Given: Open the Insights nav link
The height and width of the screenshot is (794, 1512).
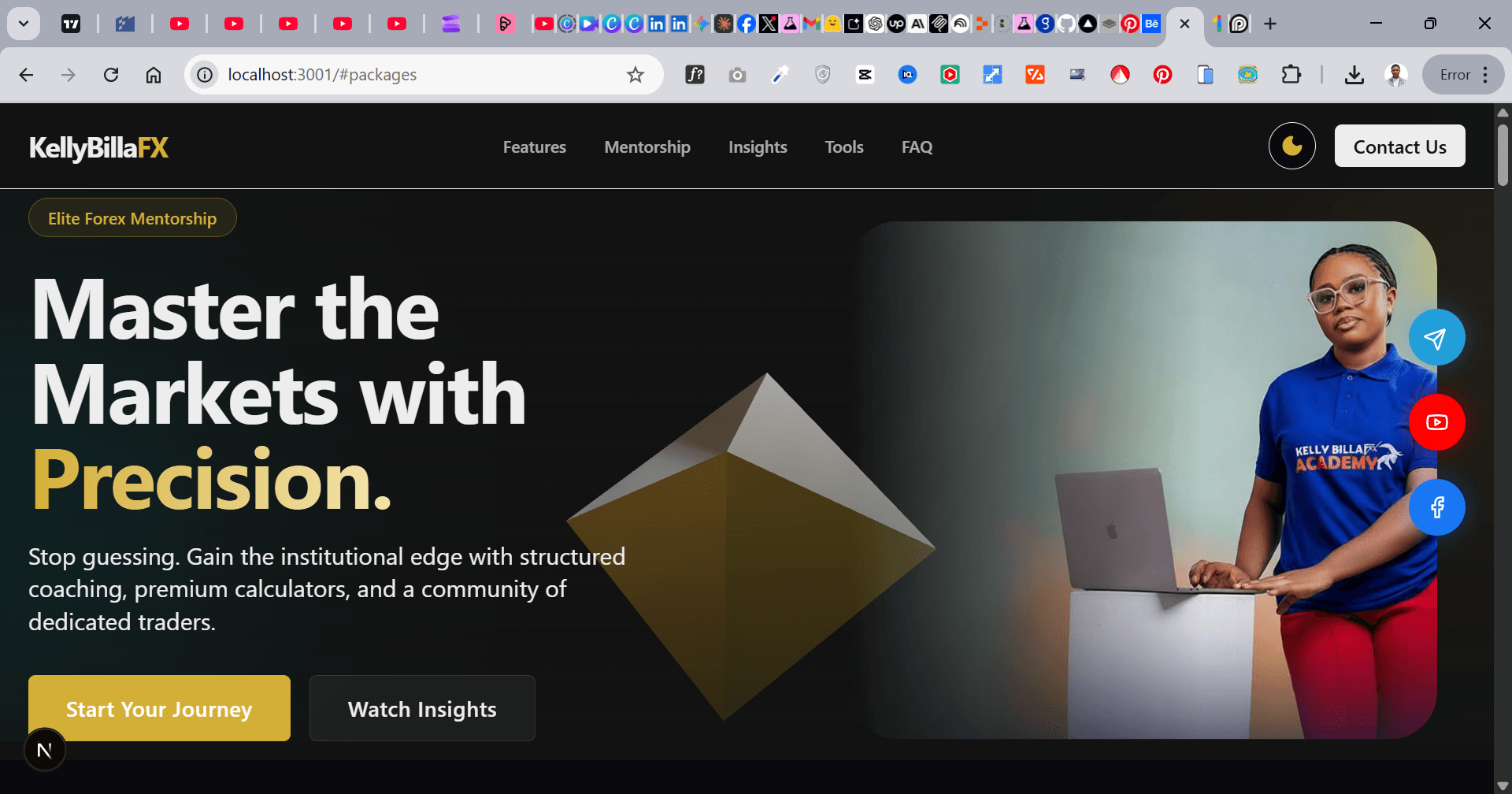Looking at the screenshot, I should 758,147.
